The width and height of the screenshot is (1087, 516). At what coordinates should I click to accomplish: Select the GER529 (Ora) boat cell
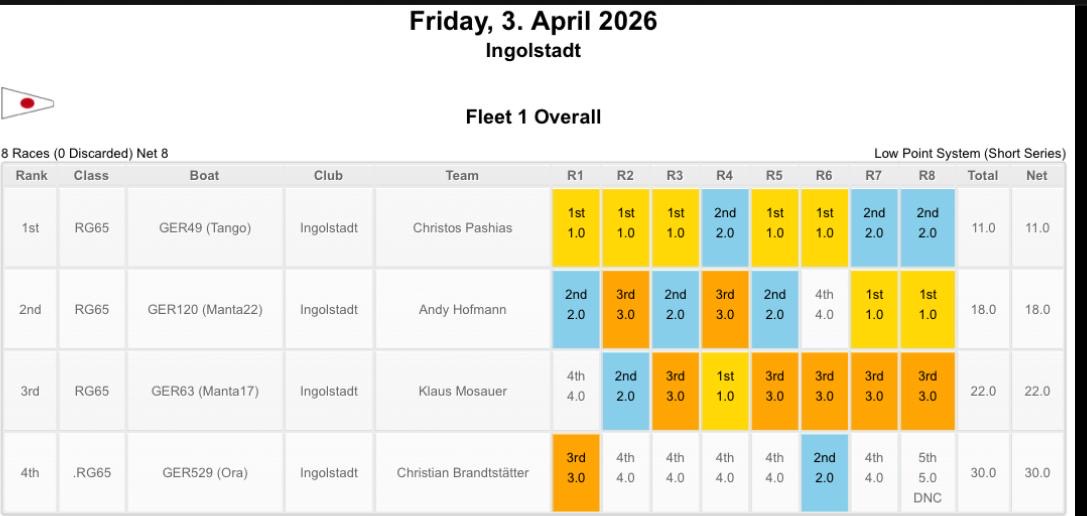pyautogui.click(x=205, y=473)
